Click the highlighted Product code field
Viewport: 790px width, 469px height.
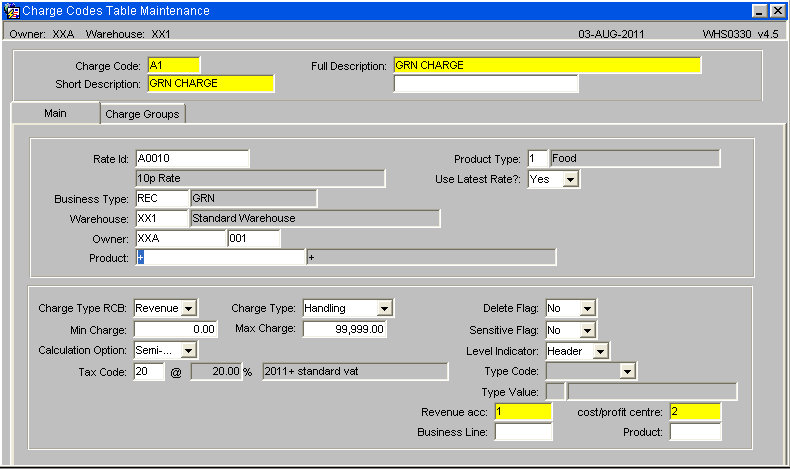tap(221, 258)
